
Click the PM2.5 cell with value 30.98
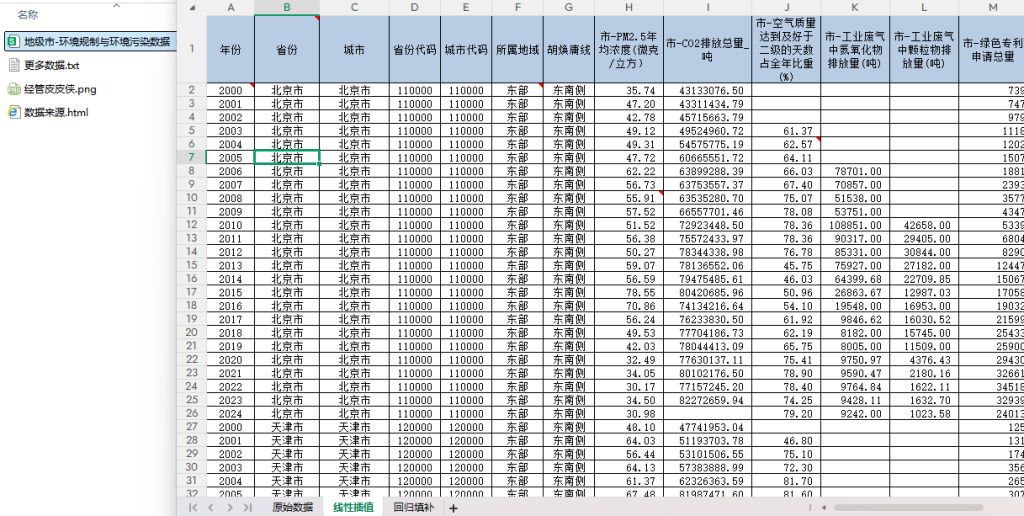coord(629,413)
